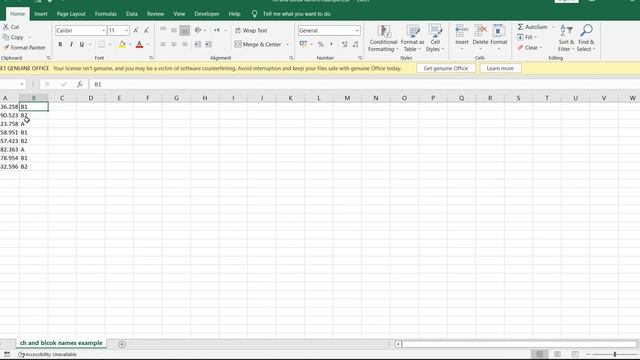Screen dimensions: 640x360
Task: Toggle underline formatting
Action: pos(82,44)
